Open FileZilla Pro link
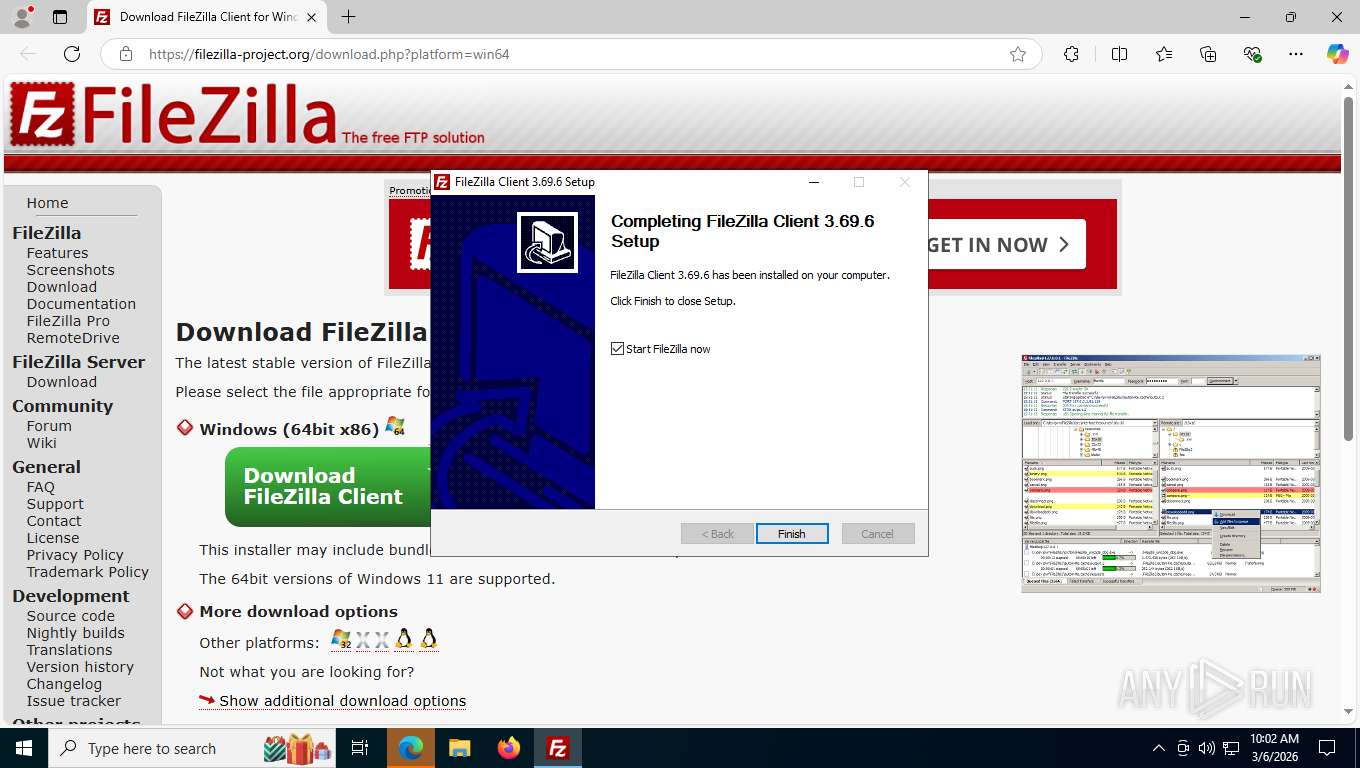 68,321
